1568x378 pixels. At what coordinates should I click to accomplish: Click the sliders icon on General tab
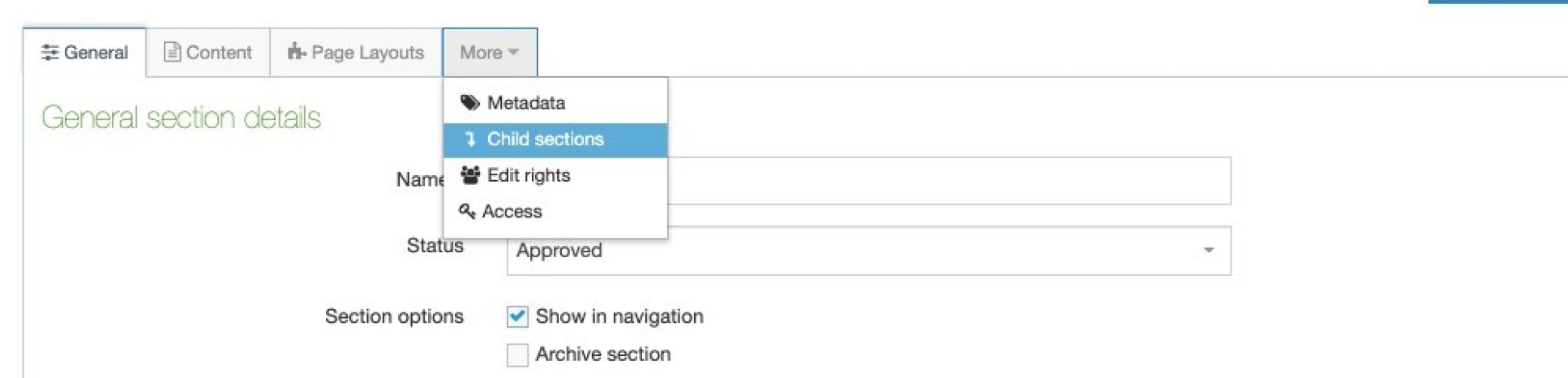point(49,53)
